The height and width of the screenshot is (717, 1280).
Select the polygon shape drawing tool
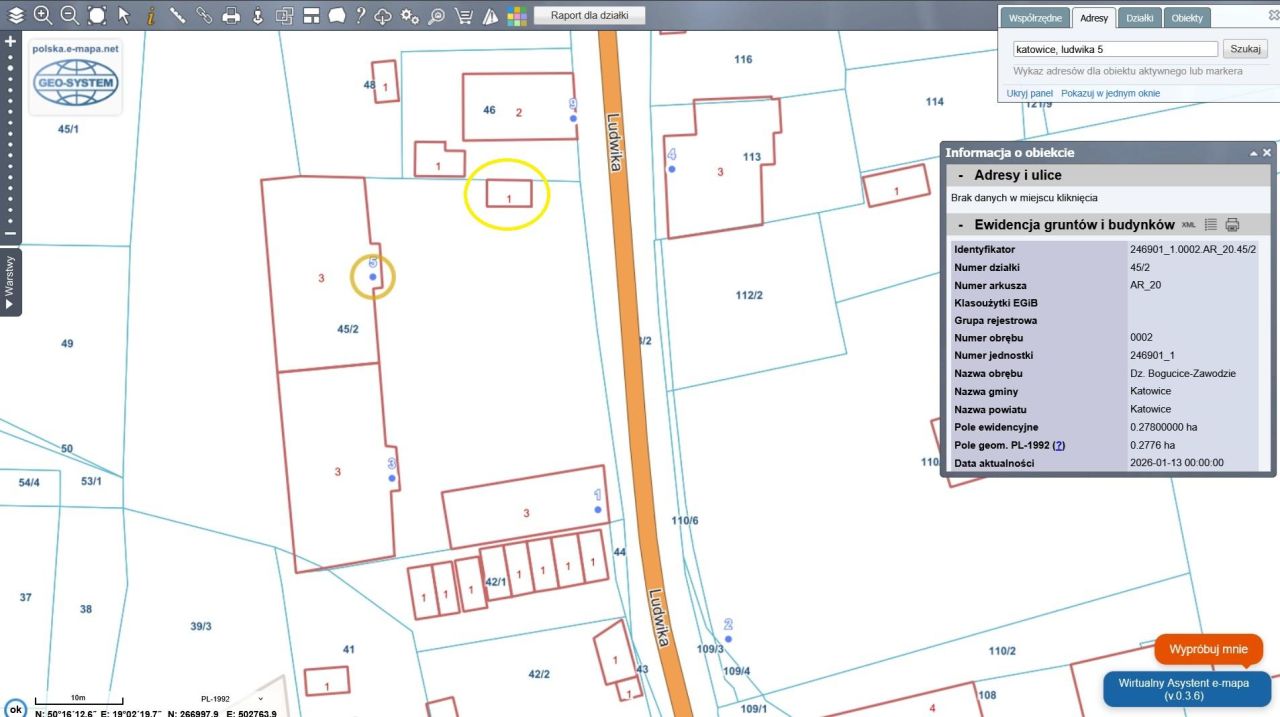[337, 15]
